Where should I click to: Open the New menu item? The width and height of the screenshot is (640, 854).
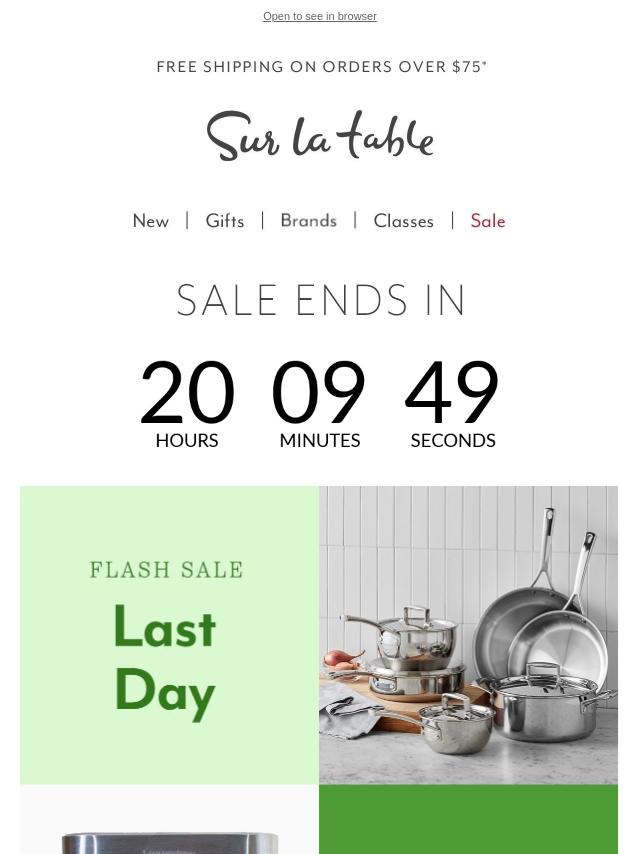pyautogui.click(x=151, y=221)
